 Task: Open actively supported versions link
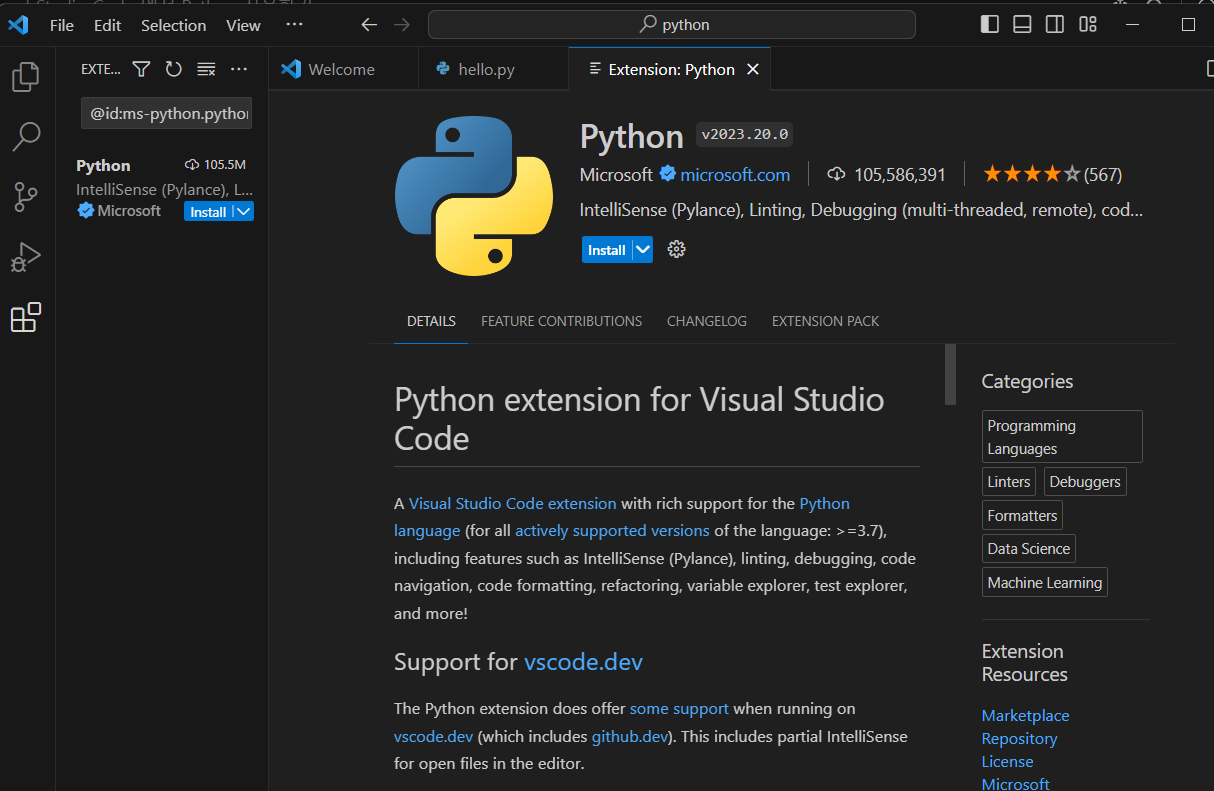[612, 530]
